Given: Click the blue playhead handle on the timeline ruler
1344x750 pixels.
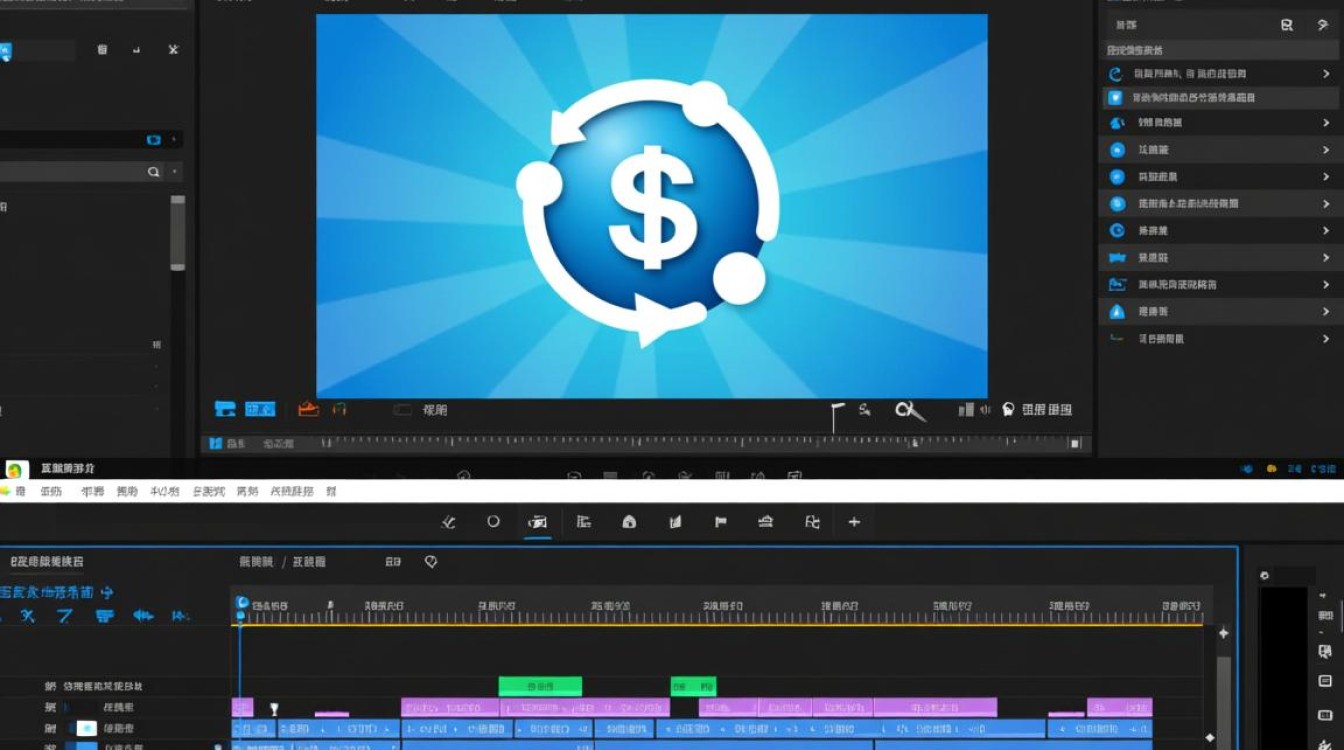Looking at the screenshot, I should 241,603.
